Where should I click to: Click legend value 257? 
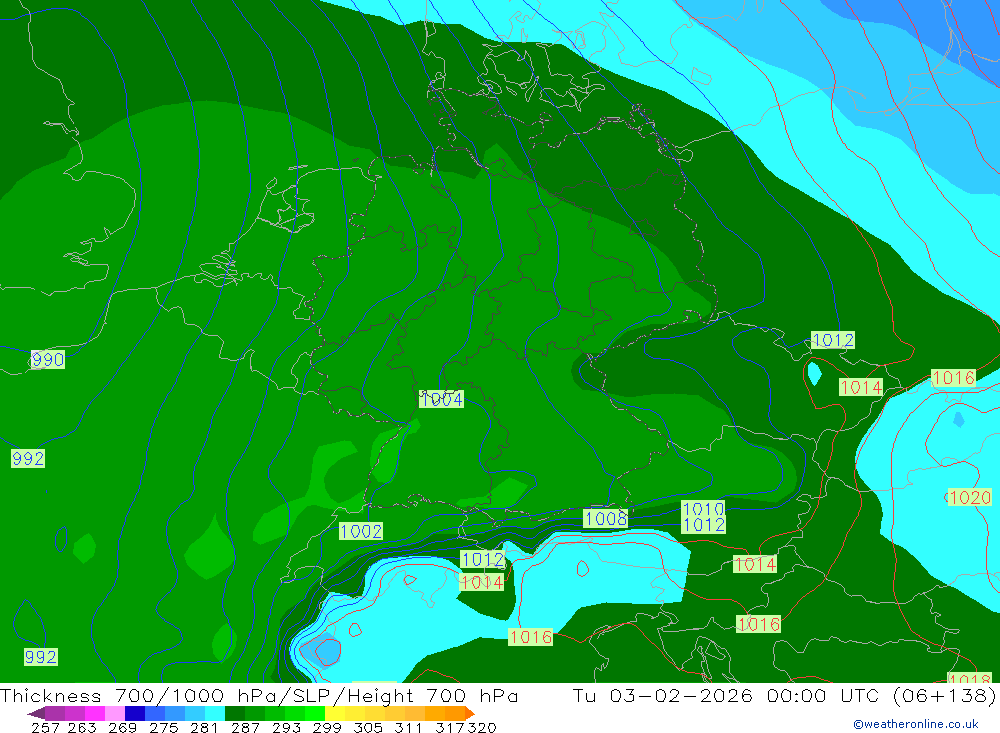pos(45,727)
